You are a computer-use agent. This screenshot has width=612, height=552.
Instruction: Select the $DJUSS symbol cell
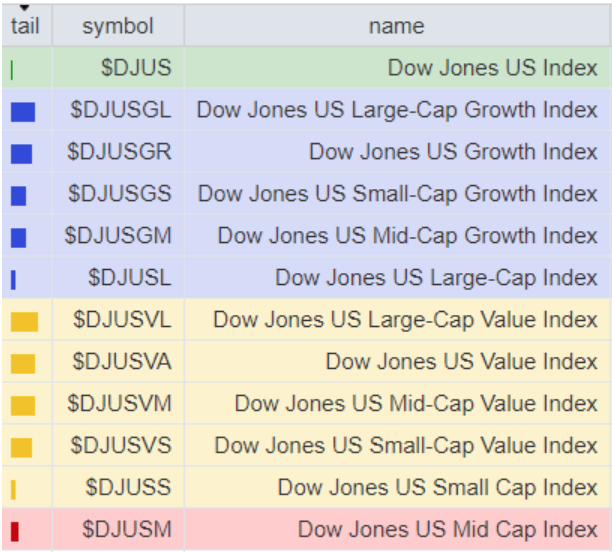coord(128,488)
